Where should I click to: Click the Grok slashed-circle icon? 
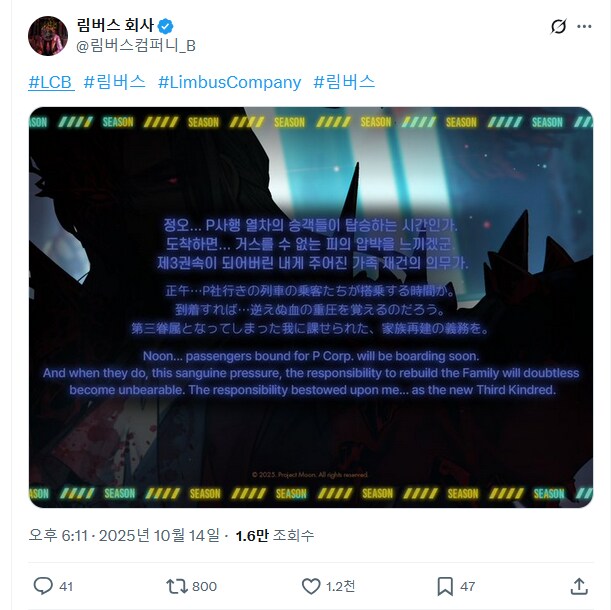tap(558, 27)
